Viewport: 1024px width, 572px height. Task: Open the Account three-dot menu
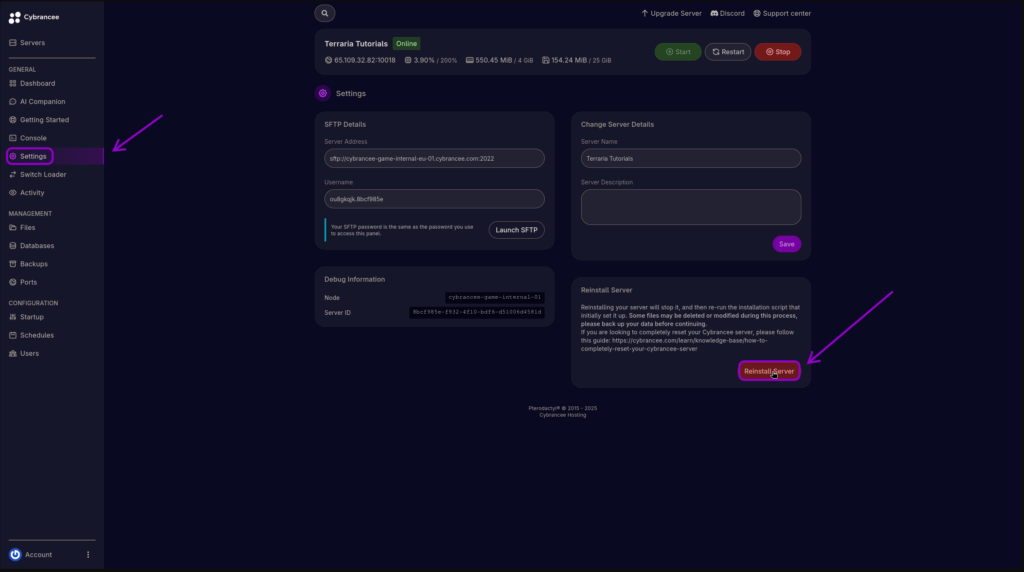pos(88,554)
